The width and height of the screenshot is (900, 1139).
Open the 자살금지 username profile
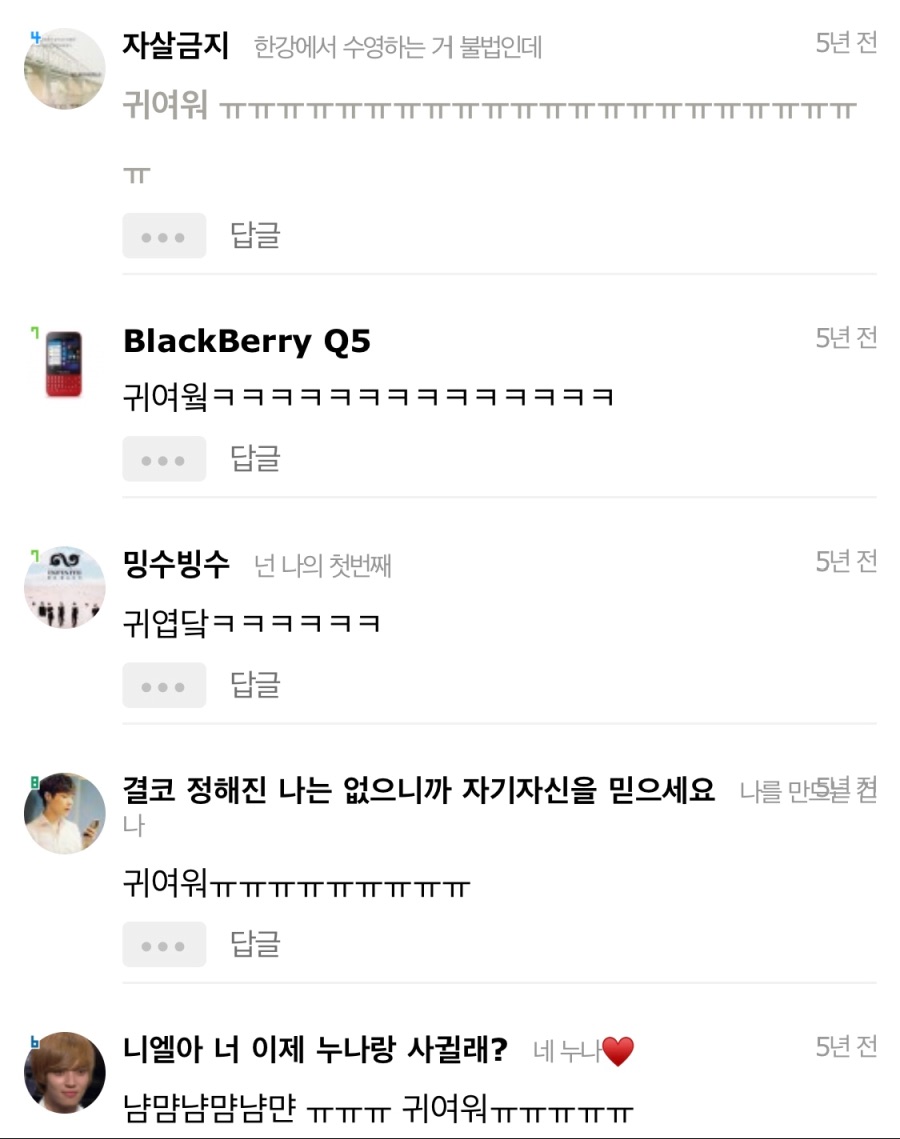(x=176, y=46)
